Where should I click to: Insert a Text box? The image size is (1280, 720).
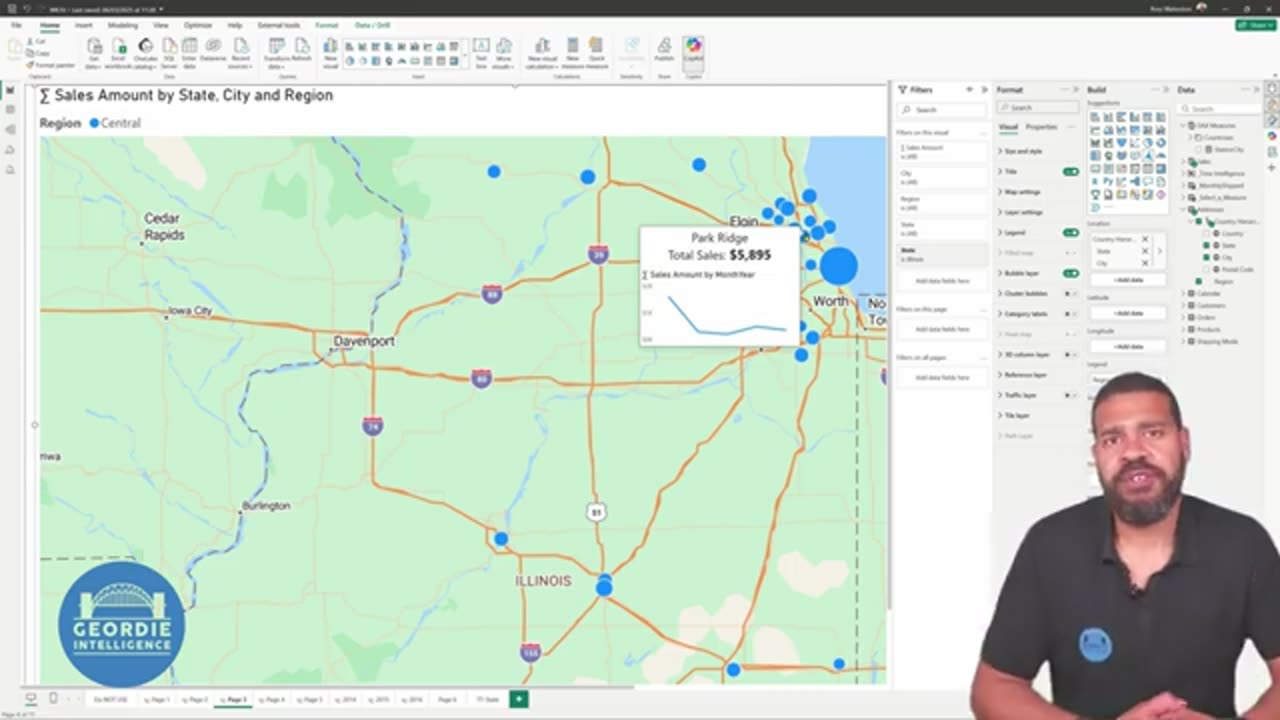tap(481, 52)
